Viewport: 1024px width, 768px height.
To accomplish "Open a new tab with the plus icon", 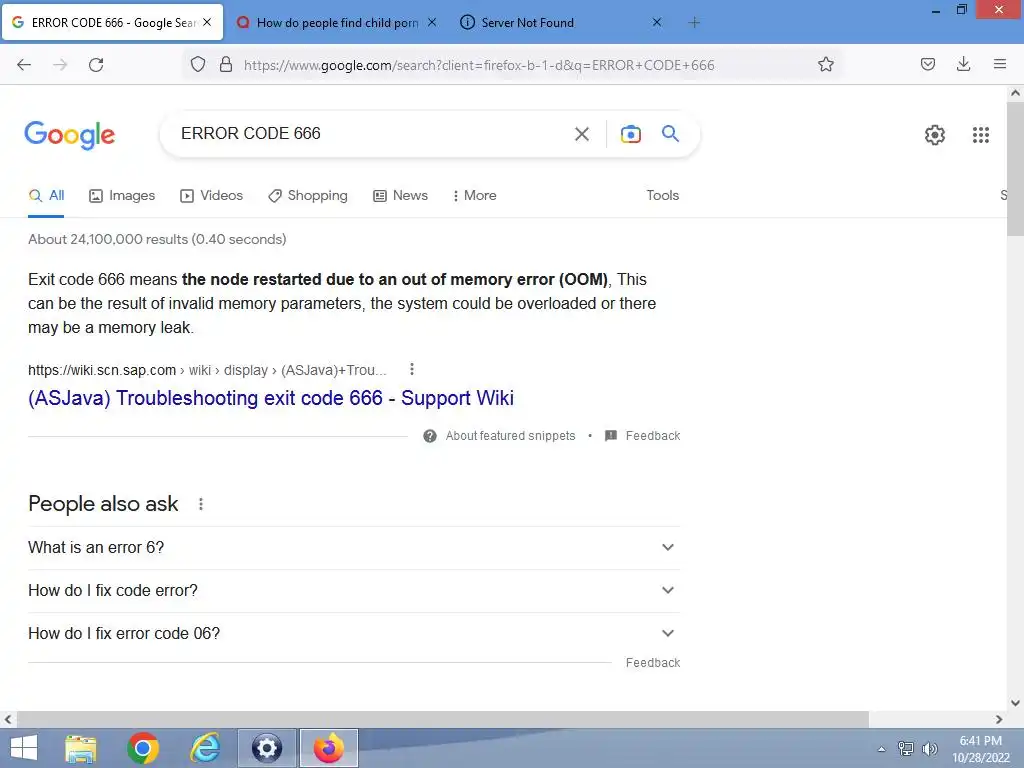I will pos(694,22).
